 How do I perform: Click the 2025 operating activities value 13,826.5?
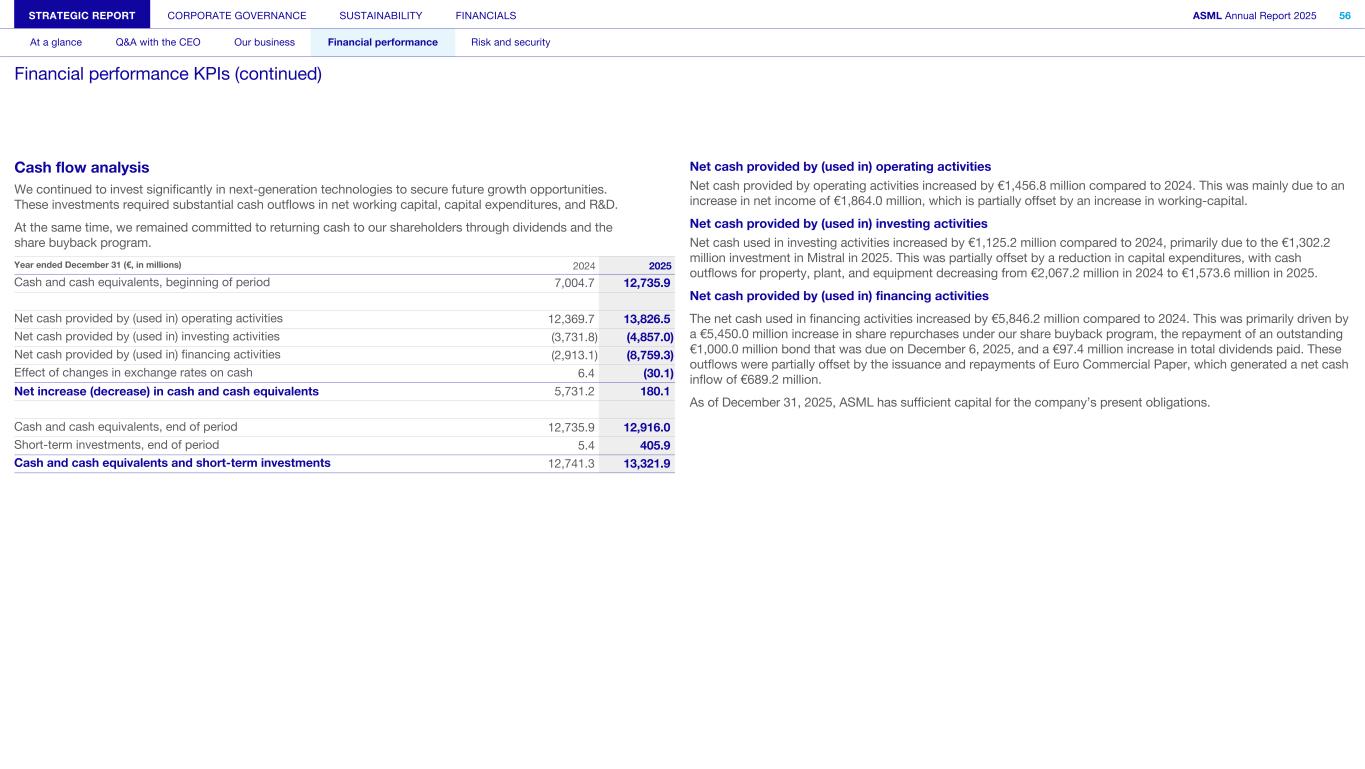point(646,319)
